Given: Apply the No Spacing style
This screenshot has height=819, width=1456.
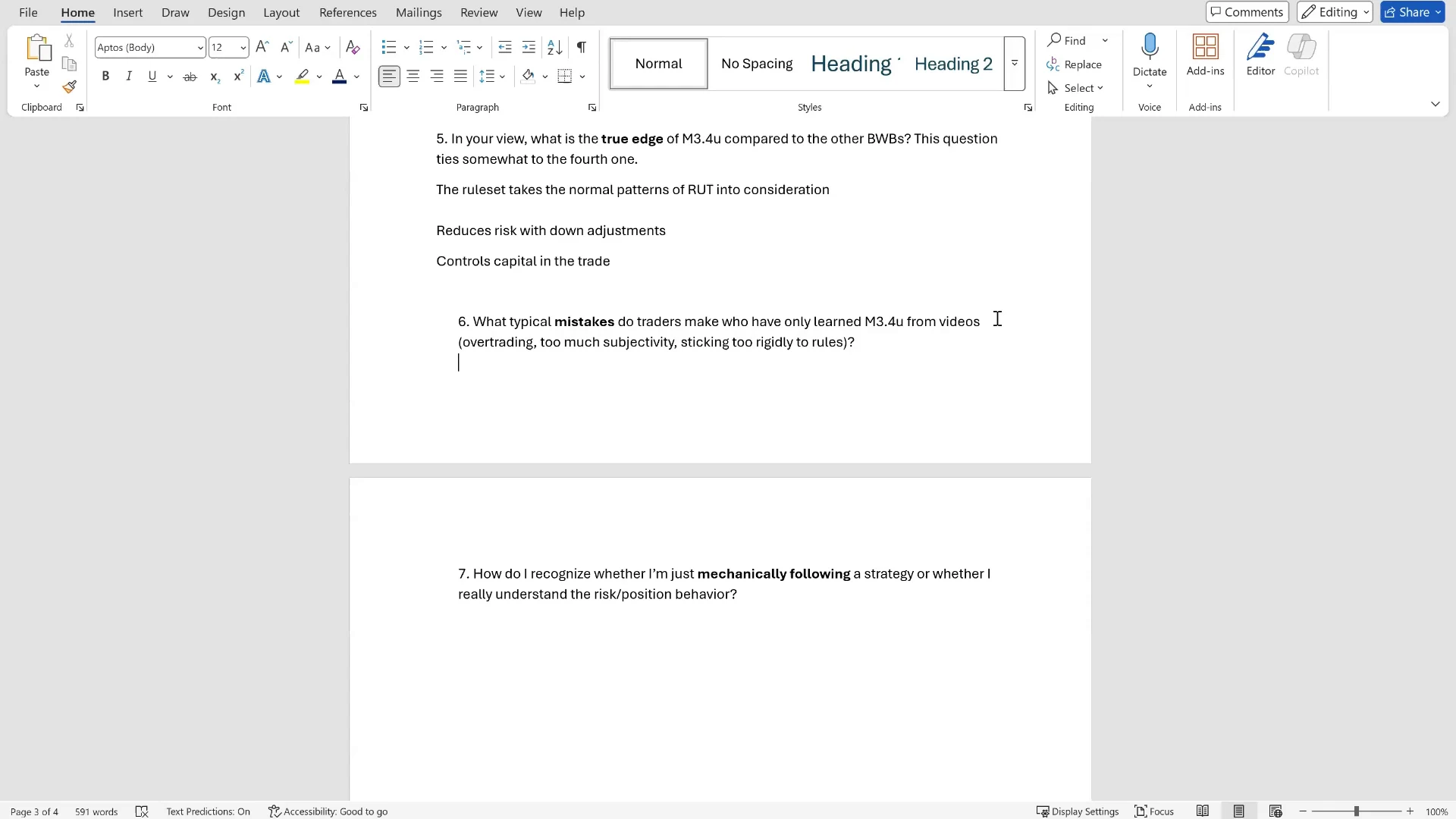Looking at the screenshot, I should 757,64.
